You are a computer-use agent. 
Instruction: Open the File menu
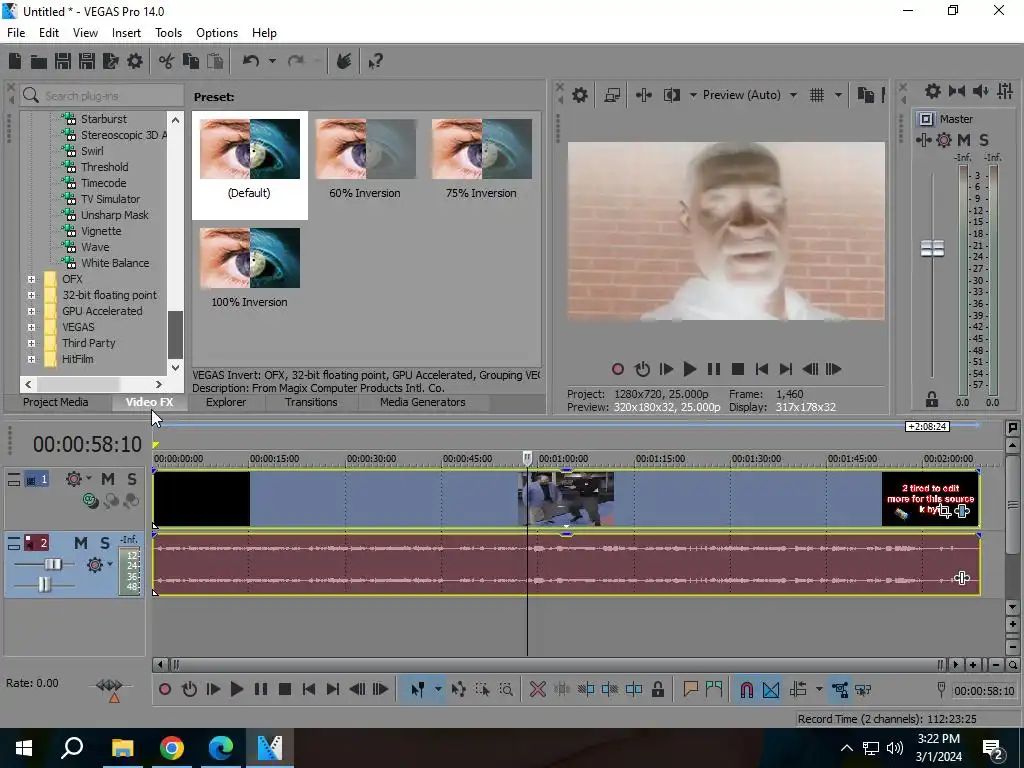point(16,33)
